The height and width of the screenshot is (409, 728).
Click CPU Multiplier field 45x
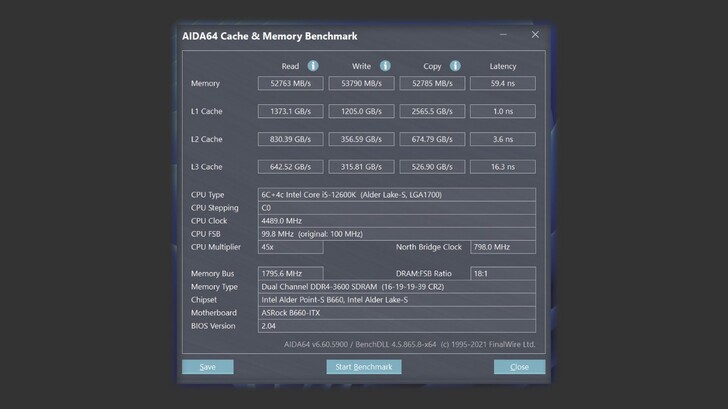(x=291, y=247)
